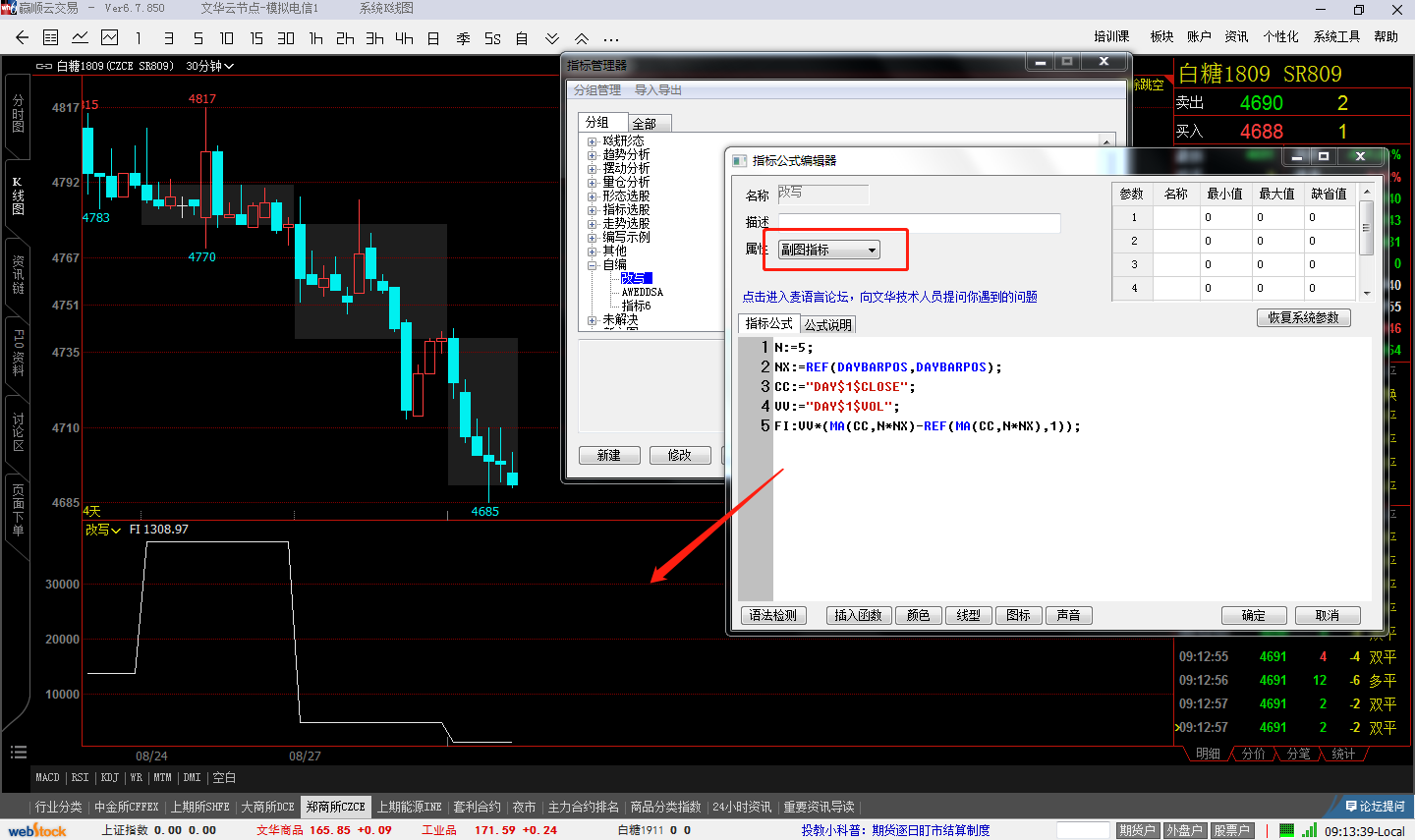Open the 副图指标 attribute dropdown
The image size is (1415, 840).
pos(828,250)
